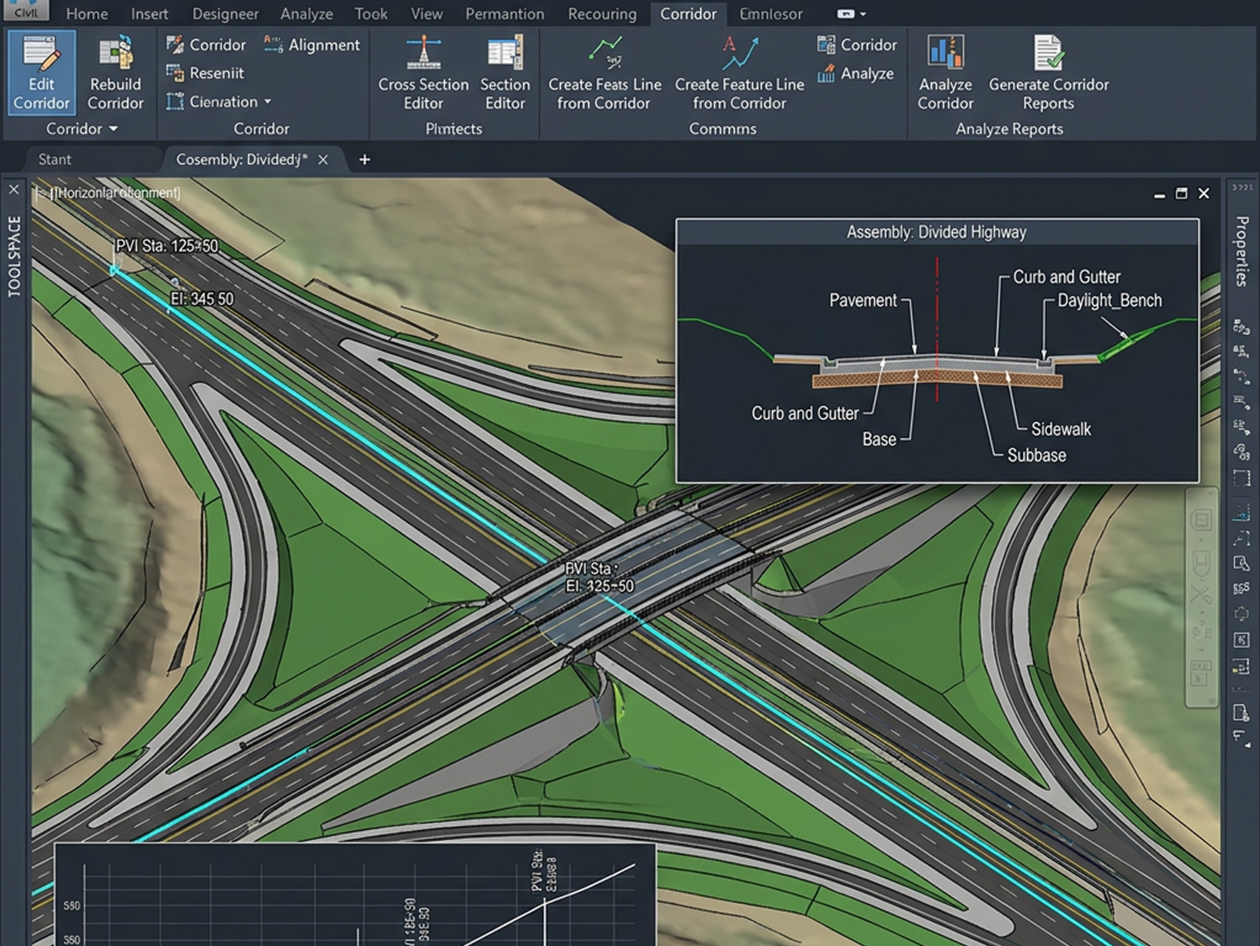Select the Corridor ribbon tab
This screenshot has width=1260, height=946.
click(x=688, y=14)
